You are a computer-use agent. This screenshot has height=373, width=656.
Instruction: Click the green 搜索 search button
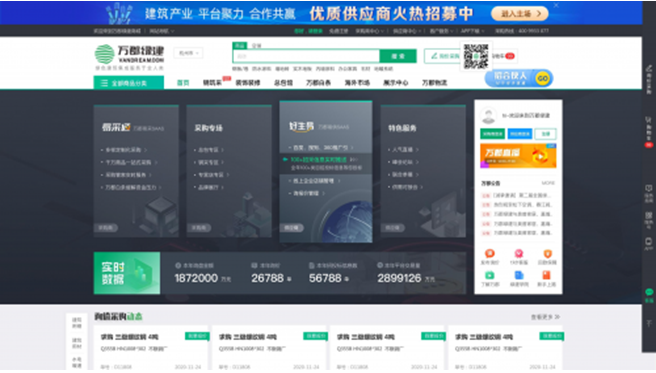click(398, 56)
